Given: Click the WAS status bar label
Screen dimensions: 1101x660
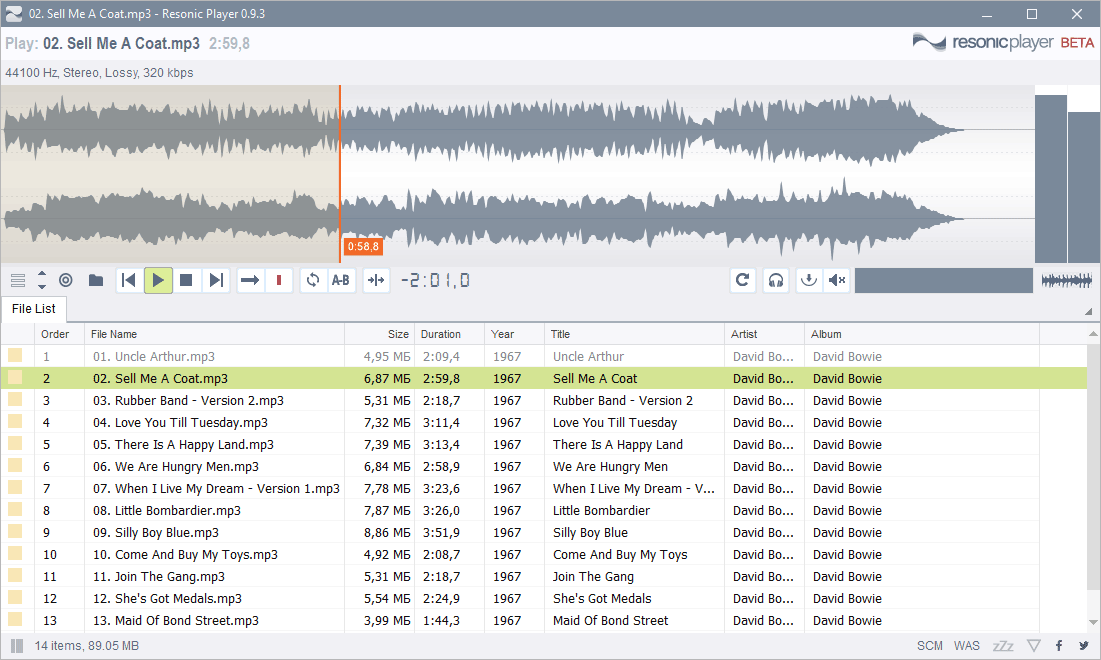Looking at the screenshot, I should click(x=966, y=646).
